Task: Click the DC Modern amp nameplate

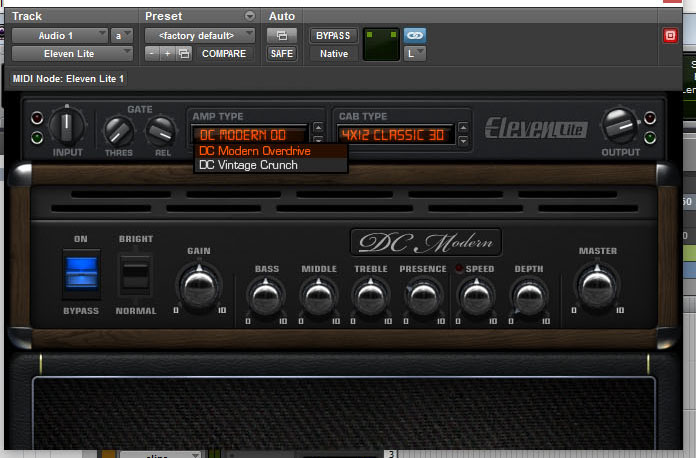Action: point(426,242)
